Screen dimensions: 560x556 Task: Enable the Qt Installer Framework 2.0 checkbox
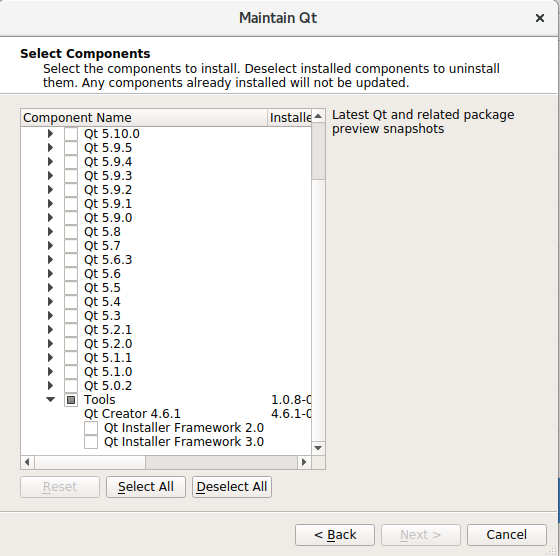pos(91,428)
